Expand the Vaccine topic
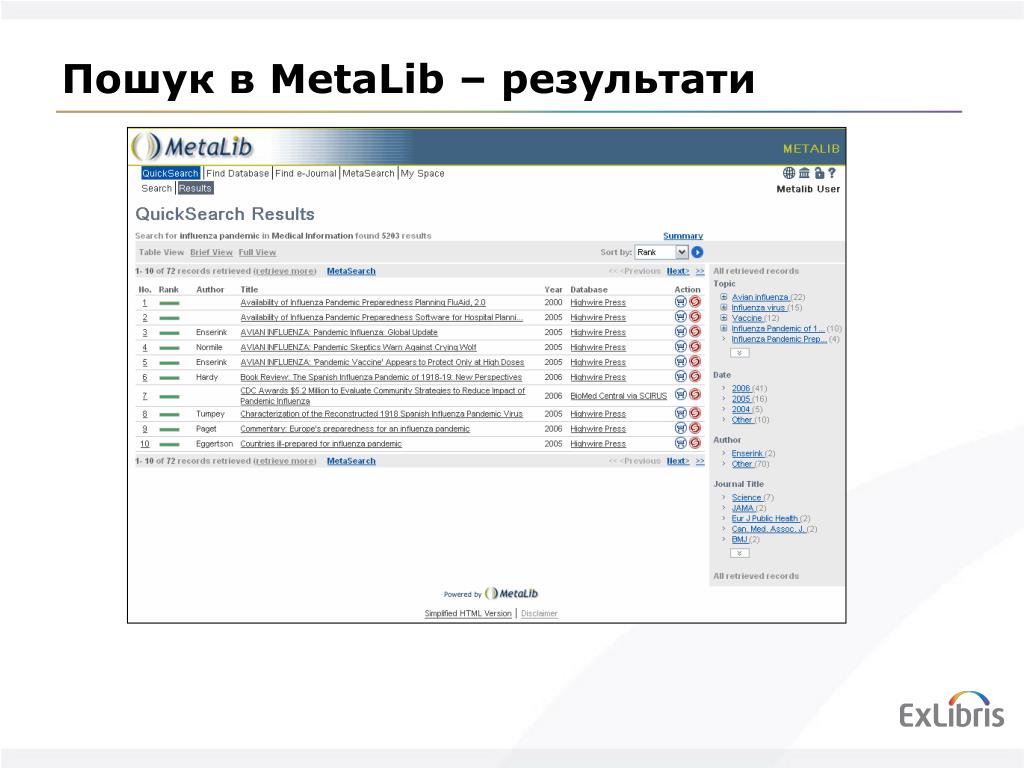The image size is (1024, 768). click(724, 318)
